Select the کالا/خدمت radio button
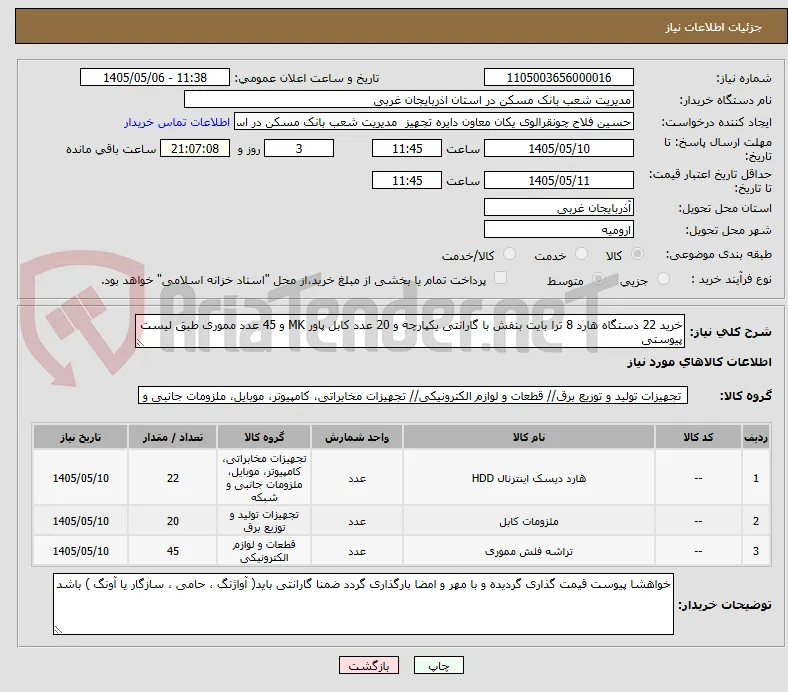The width and height of the screenshot is (788, 692). 510,254
